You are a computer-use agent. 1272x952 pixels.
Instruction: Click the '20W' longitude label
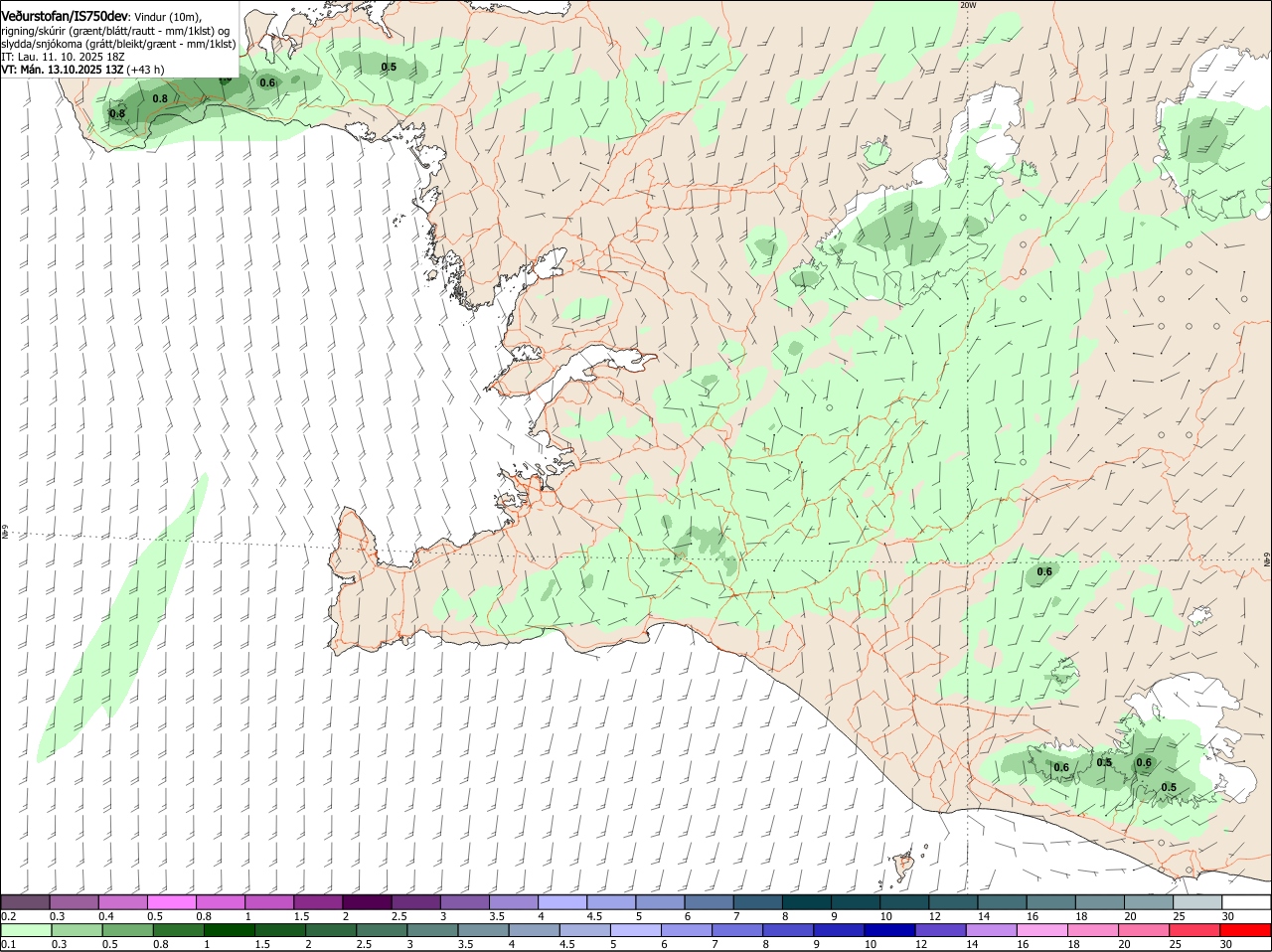coord(968,5)
